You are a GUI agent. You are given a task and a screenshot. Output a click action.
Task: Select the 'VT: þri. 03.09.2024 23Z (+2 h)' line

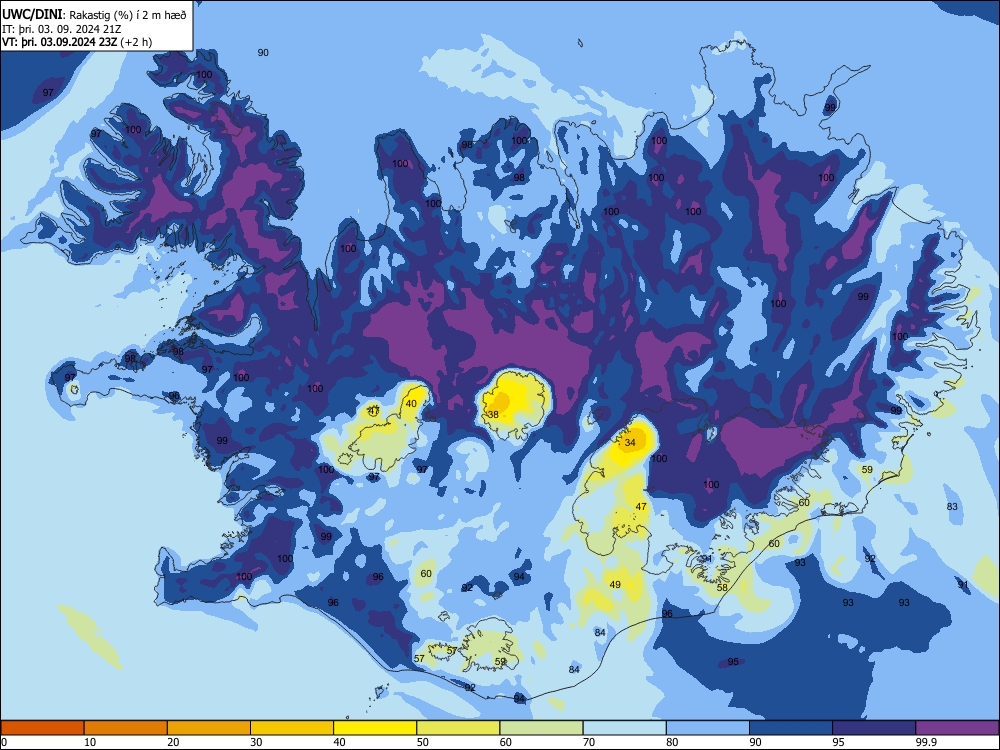click(77, 42)
